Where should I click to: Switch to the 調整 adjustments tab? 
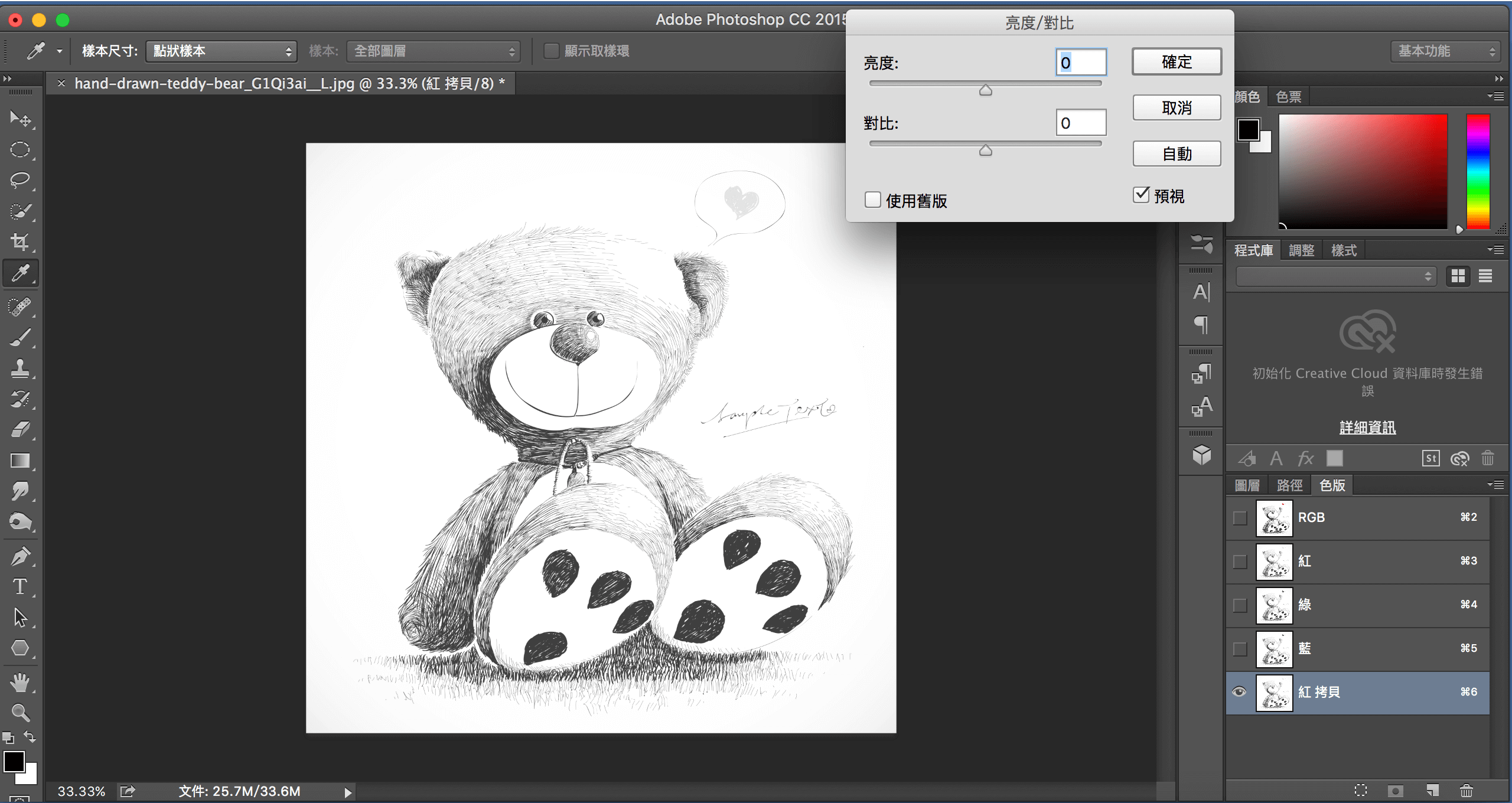[1301, 250]
